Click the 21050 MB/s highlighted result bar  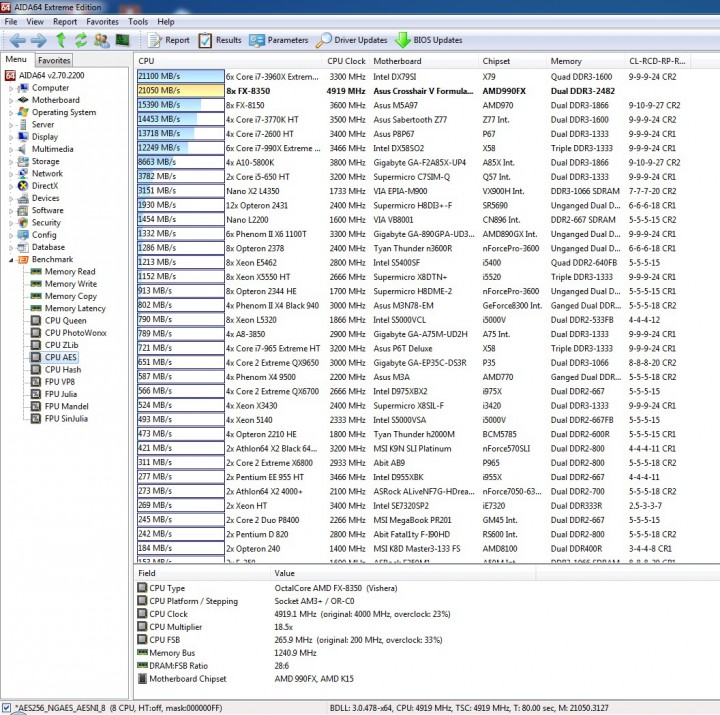tap(180, 90)
